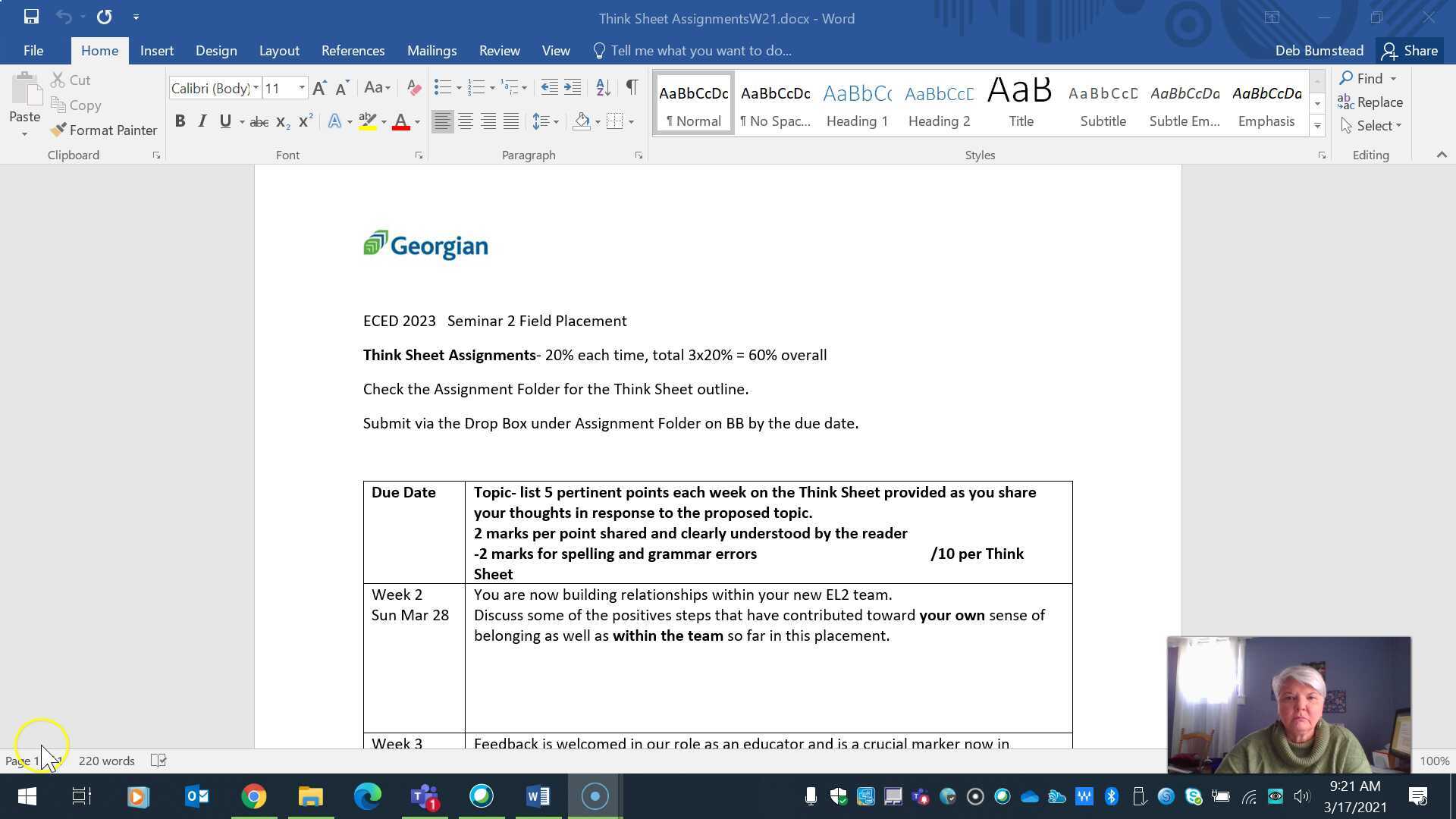The image size is (1456, 819).
Task: Open Google Chrome from the taskbar
Action: pos(253,796)
